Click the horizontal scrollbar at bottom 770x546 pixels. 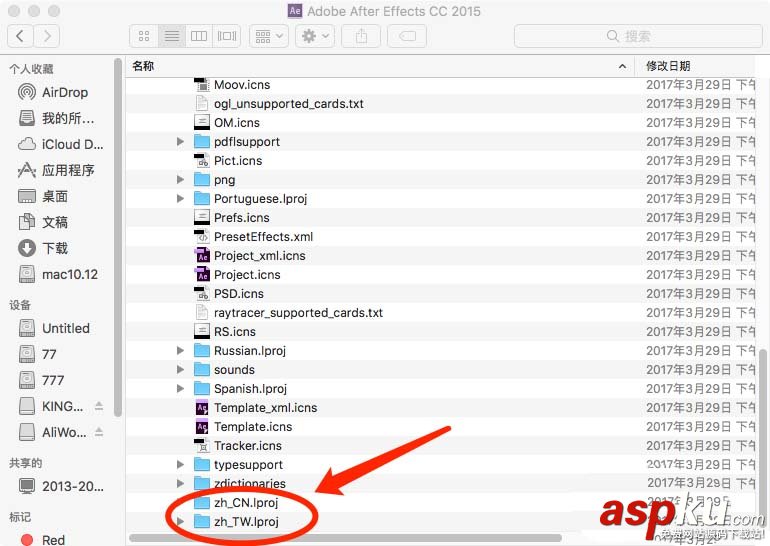click(345, 538)
